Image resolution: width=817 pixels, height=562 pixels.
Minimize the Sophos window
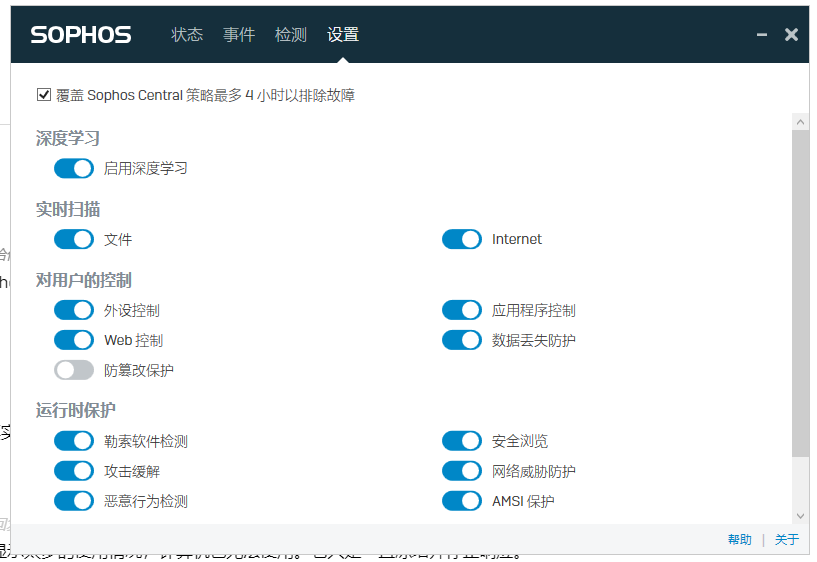tap(762, 35)
